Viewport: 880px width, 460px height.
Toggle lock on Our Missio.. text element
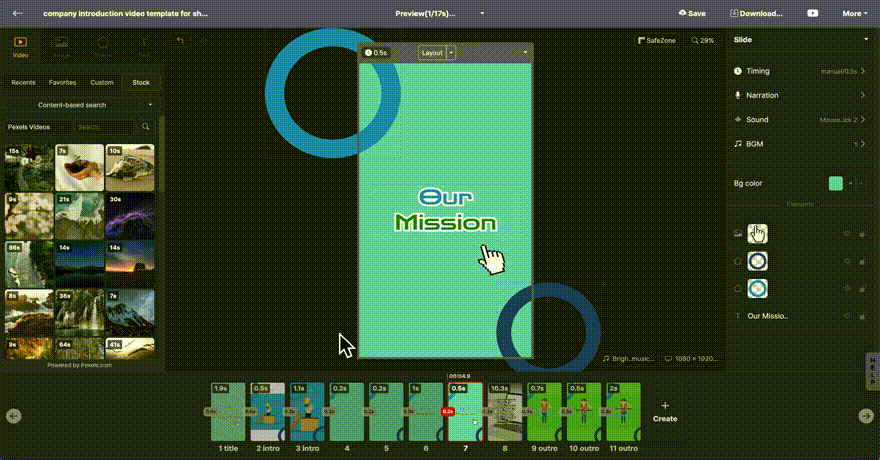[x=862, y=316]
